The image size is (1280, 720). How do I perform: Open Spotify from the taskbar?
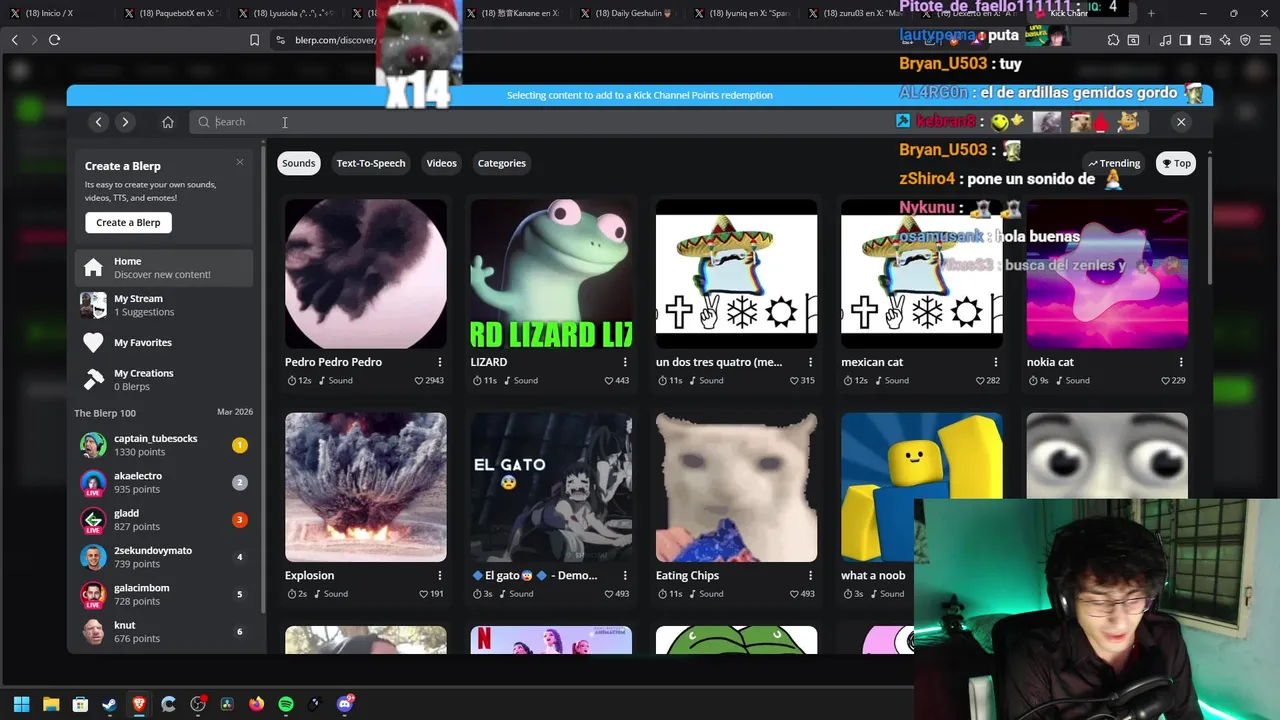click(x=286, y=704)
